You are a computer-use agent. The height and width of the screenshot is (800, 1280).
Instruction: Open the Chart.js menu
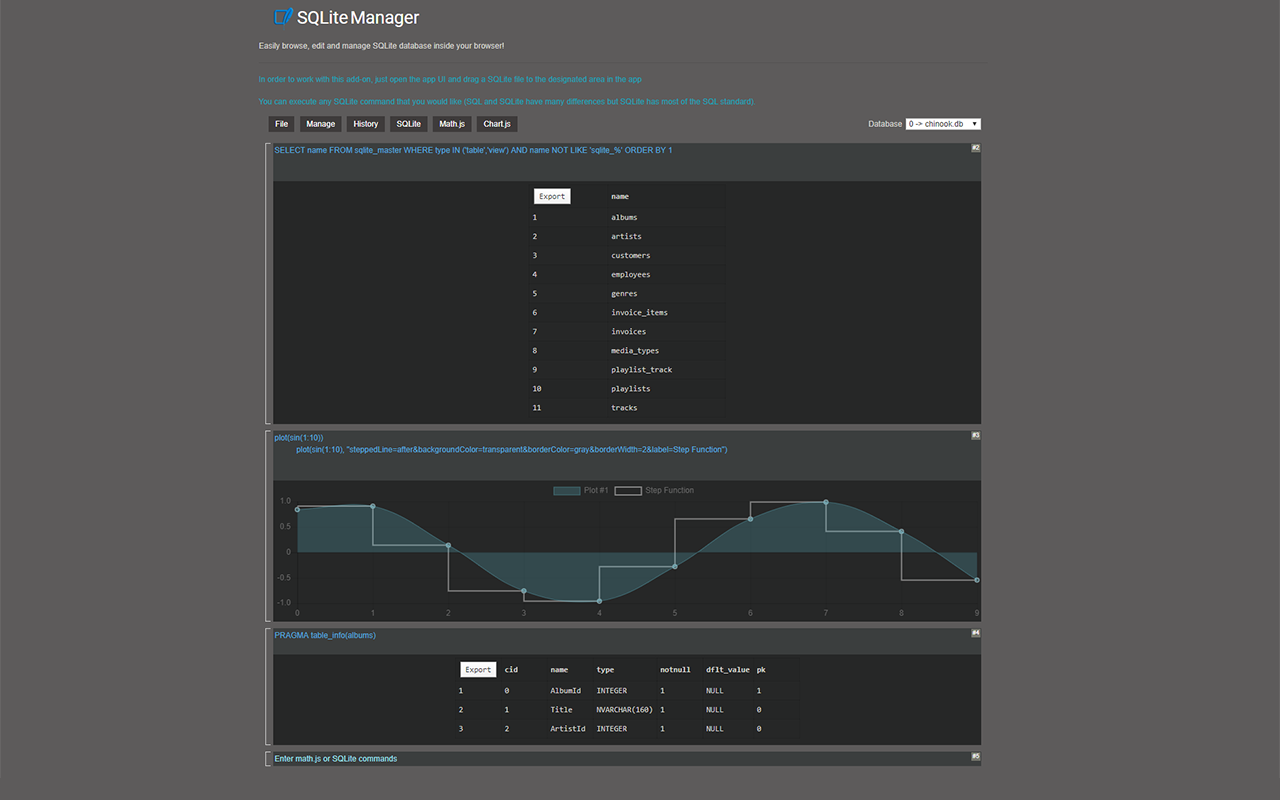497,124
